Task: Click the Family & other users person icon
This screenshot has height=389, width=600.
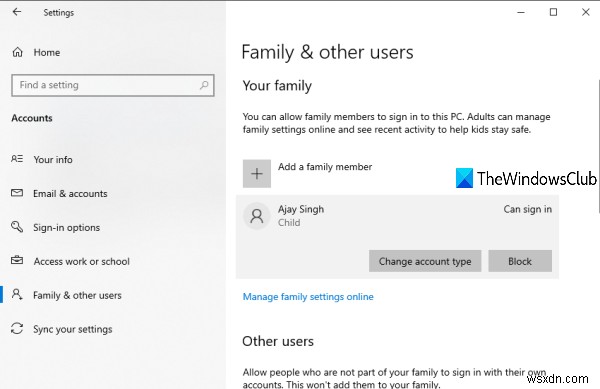Action: point(17,294)
